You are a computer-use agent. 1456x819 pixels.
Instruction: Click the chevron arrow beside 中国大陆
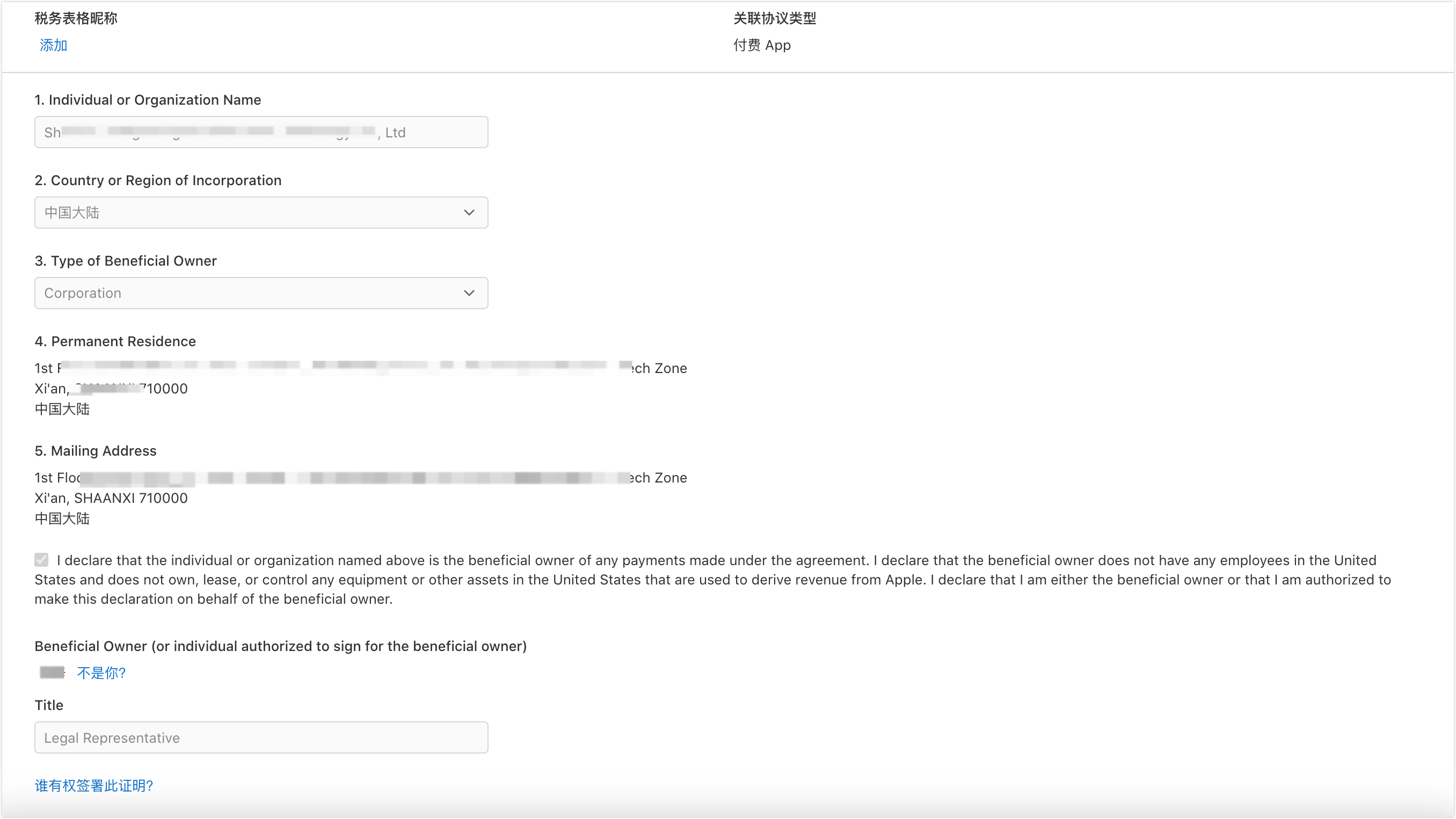tap(469, 213)
